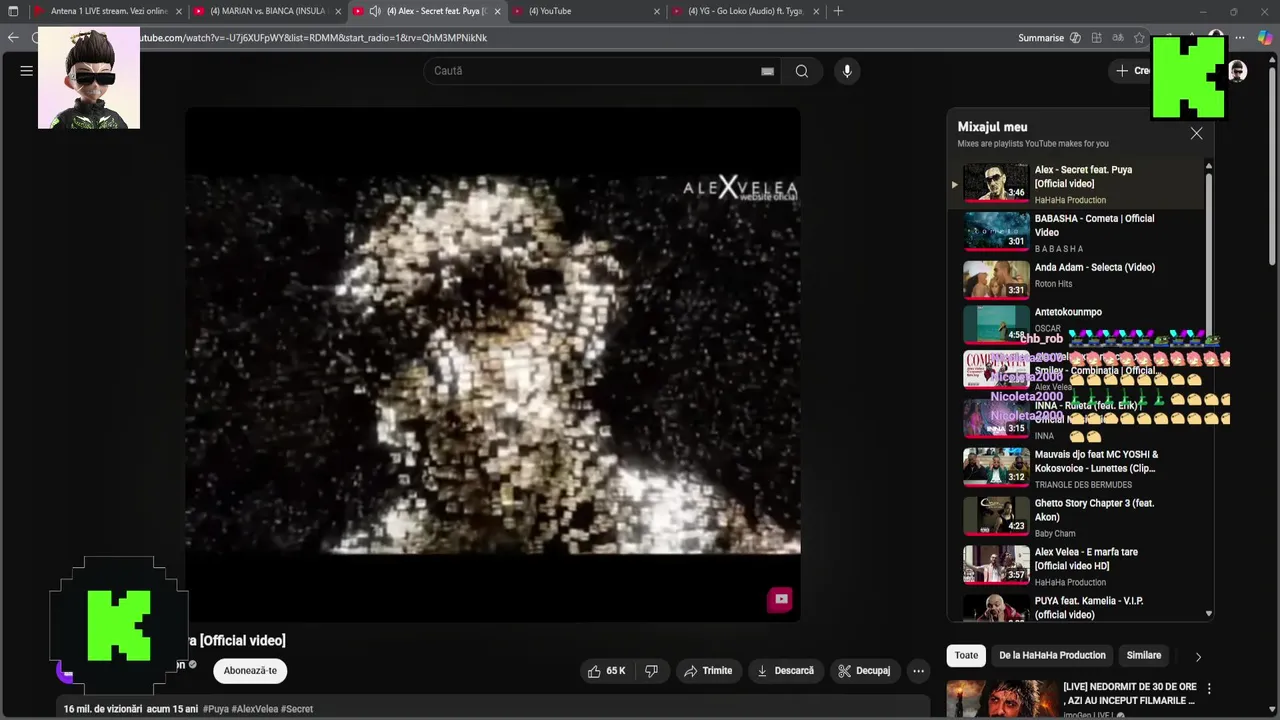Click the search magnifier button
Screen dimensions: 1280x720
tap(801, 71)
